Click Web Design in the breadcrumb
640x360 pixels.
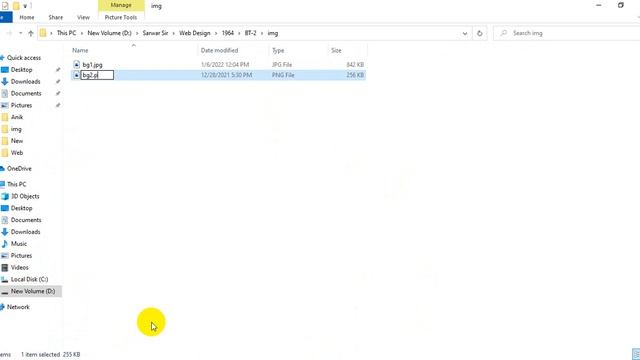[x=195, y=33]
